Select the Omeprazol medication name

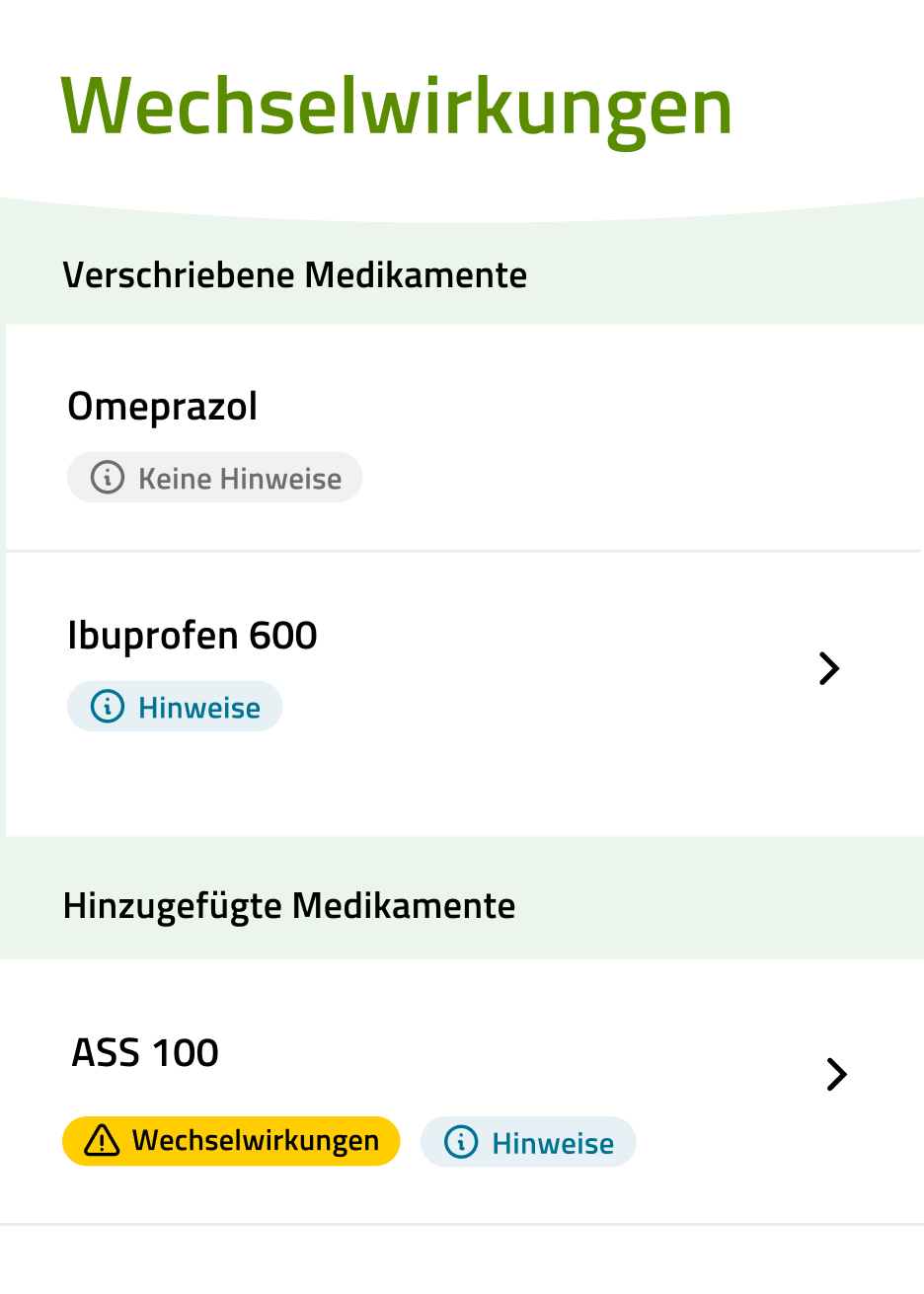pos(163,407)
